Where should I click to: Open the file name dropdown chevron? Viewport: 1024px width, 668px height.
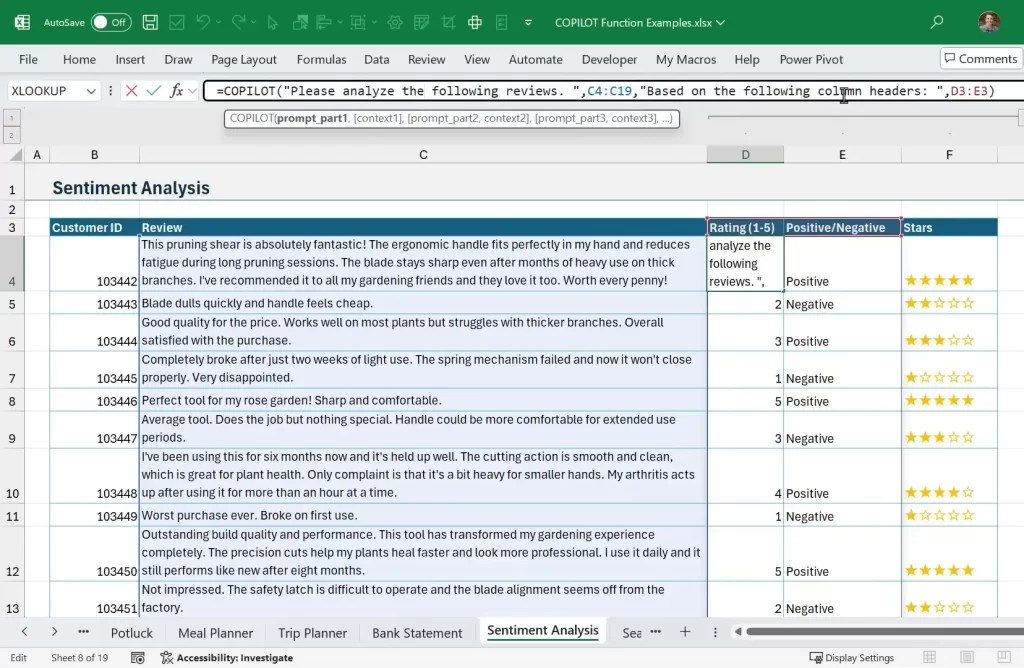point(720,22)
